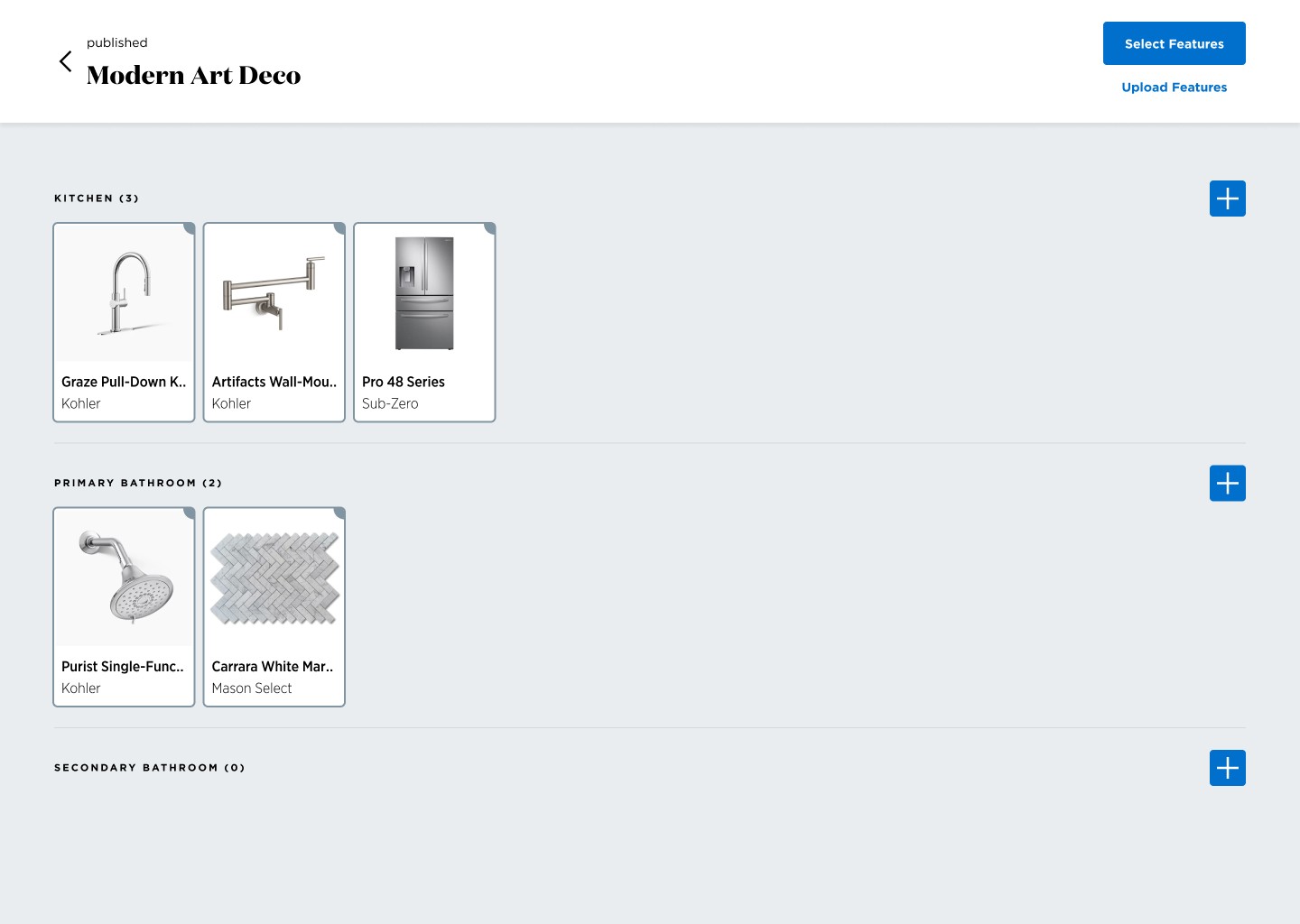Open the Pro 48 Series refrigerator thumbnail
The image size is (1300, 924).
coord(424,292)
